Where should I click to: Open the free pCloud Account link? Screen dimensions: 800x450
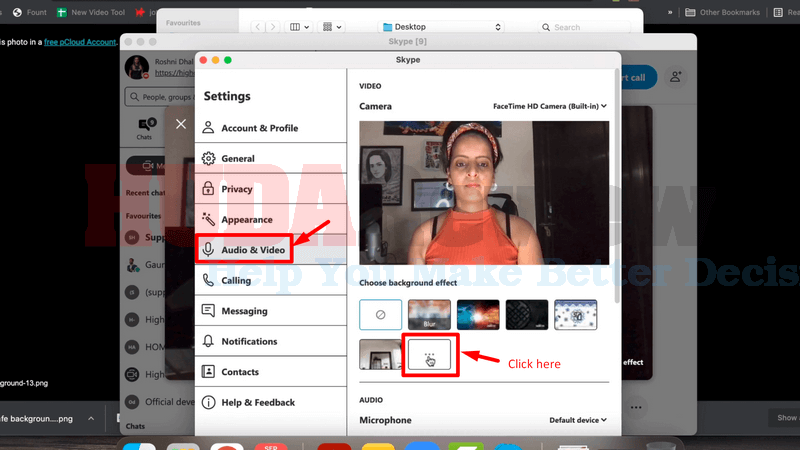pos(80,42)
